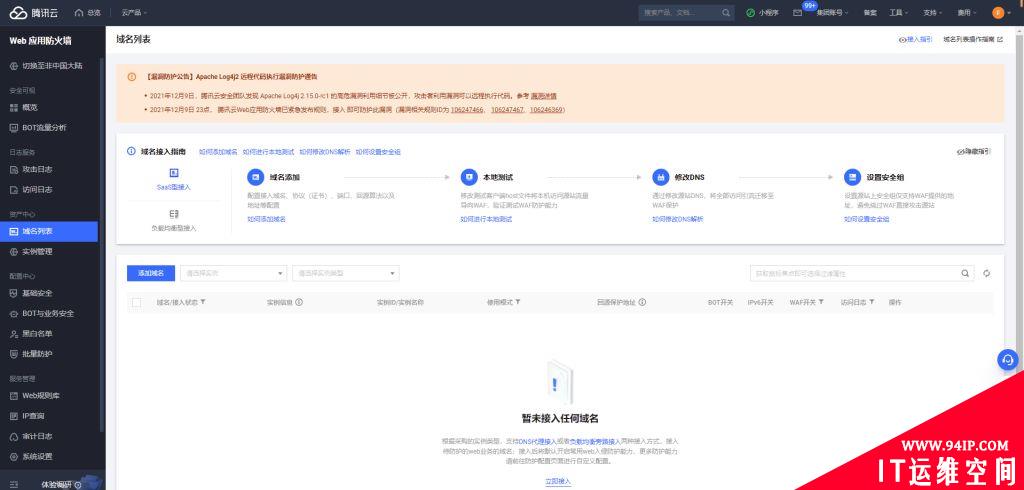
Task: Click the table search magnifier icon
Action: (x=965, y=274)
